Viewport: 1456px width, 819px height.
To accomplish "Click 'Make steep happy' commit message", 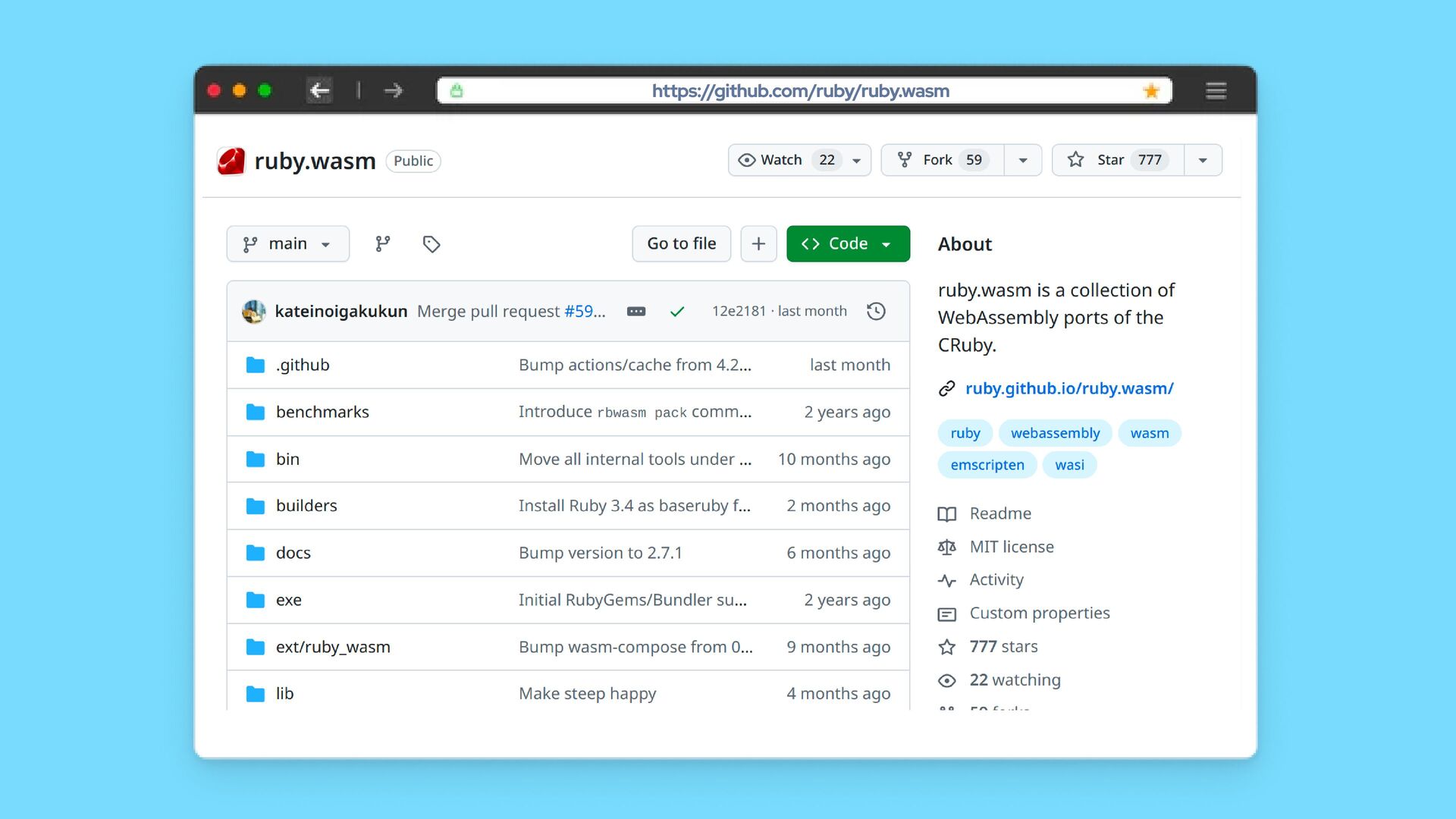I will [x=587, y=694].
